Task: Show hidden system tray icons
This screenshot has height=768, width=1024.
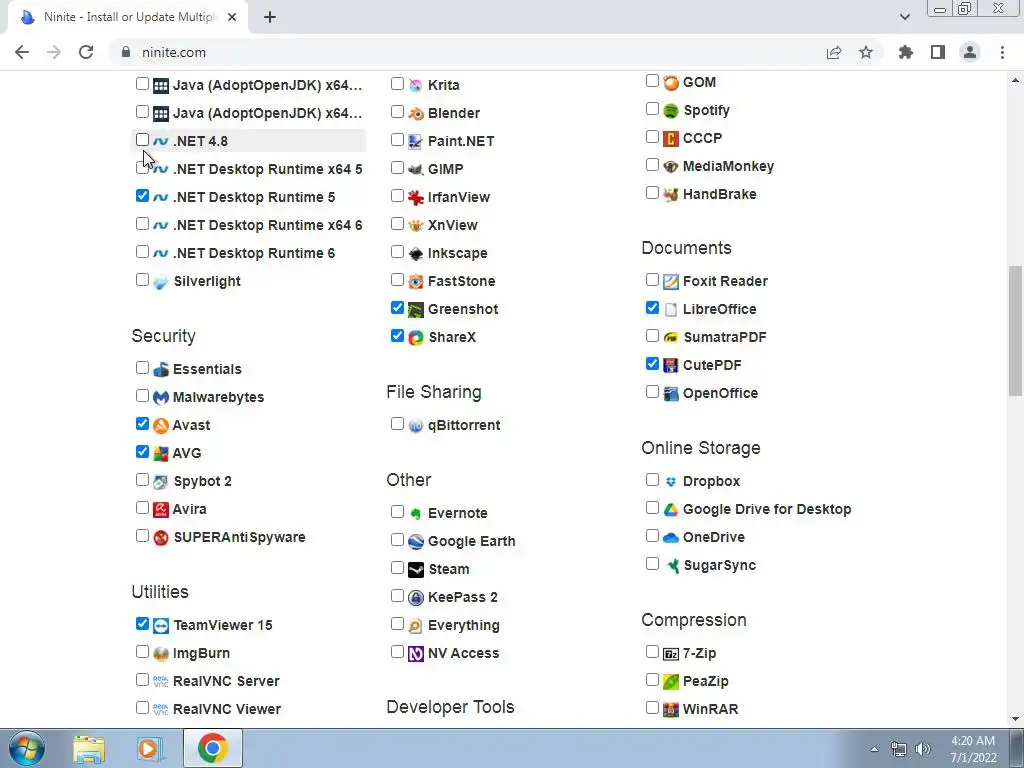Action: 874,749
